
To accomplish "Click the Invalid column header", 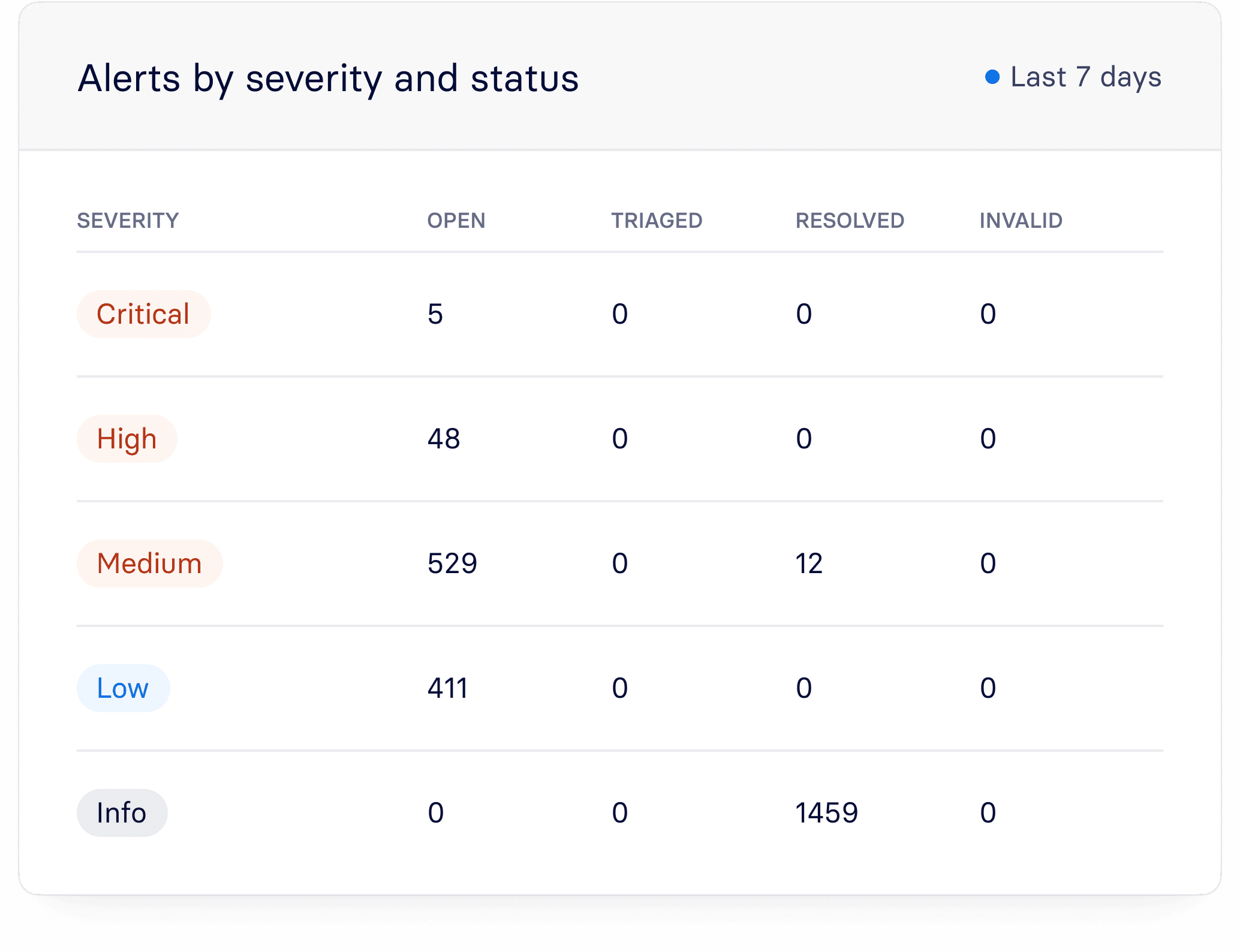I will point(1021,221).
